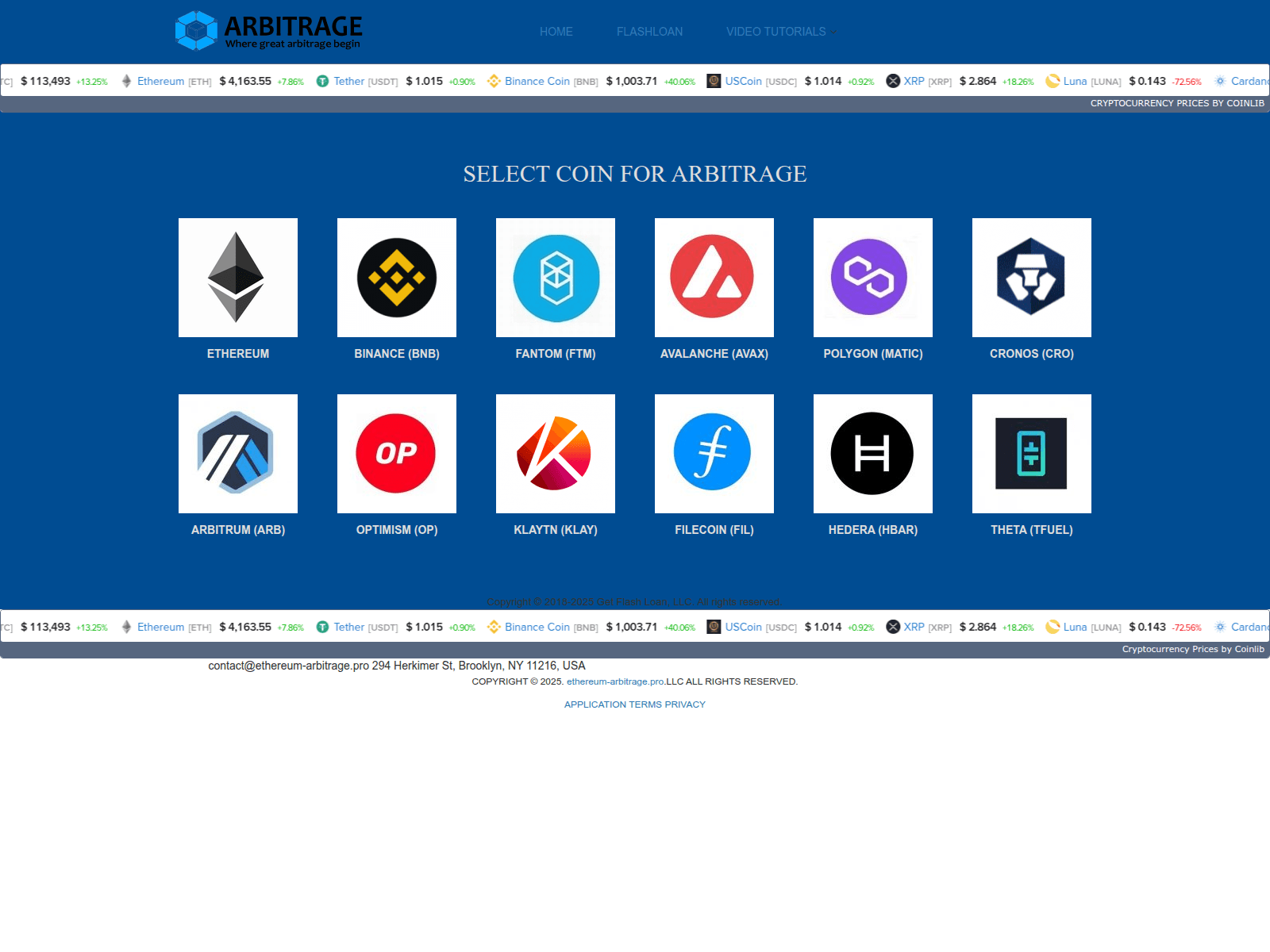Screen dimensions: 1270x952
Task: Click the $4,163.55 Ethereum price in top ticker
Action: pos(245,81)
